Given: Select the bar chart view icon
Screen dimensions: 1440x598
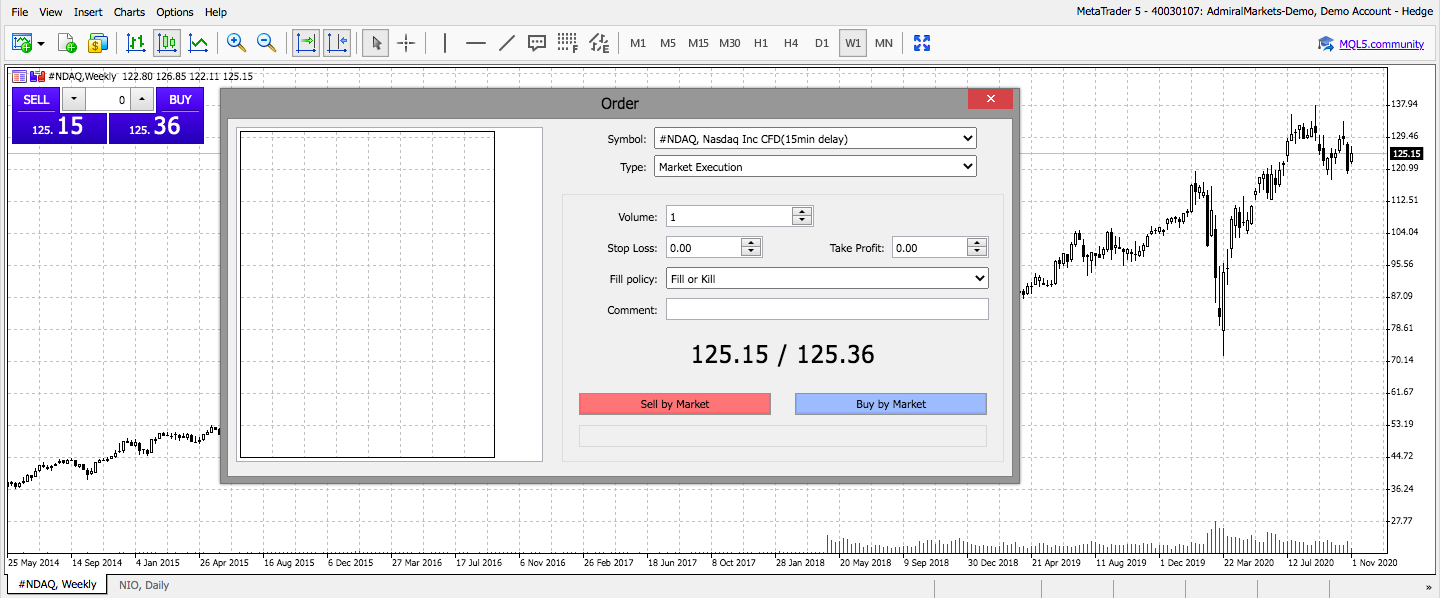Looking at the screenshot, I should (x=136, y=43).
